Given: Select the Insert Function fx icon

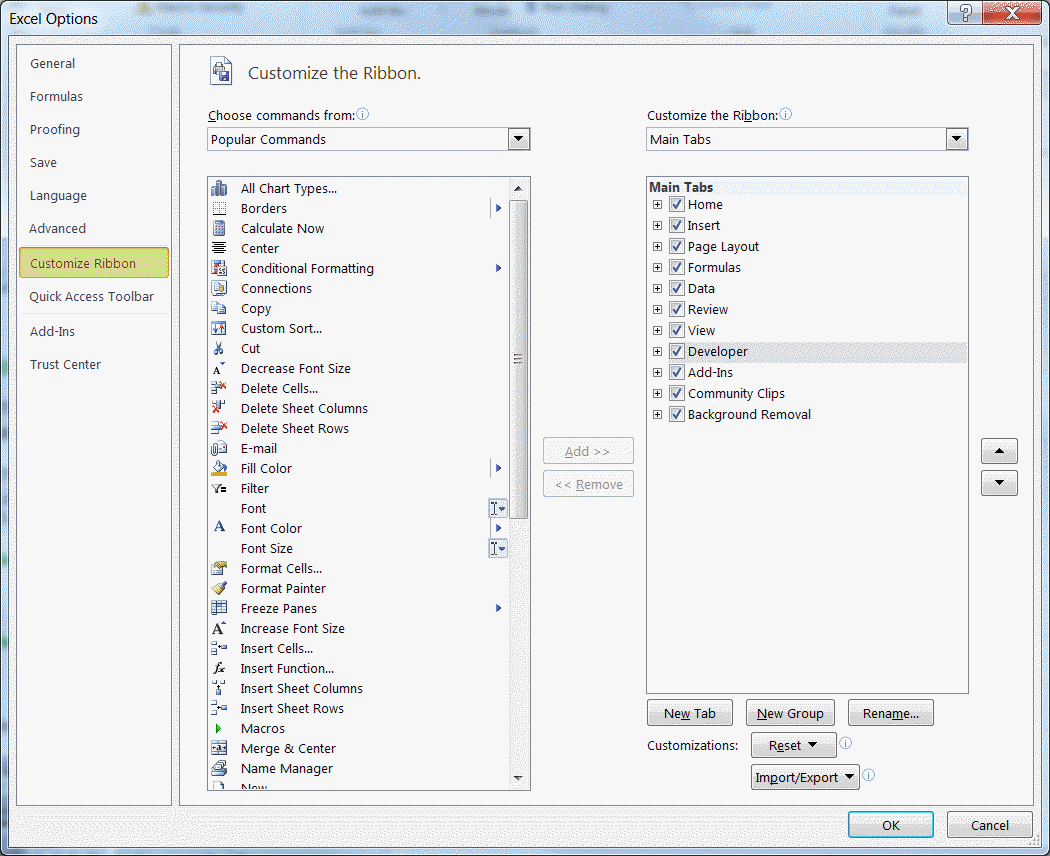Looking at the screenshot, I should (219, 668).
